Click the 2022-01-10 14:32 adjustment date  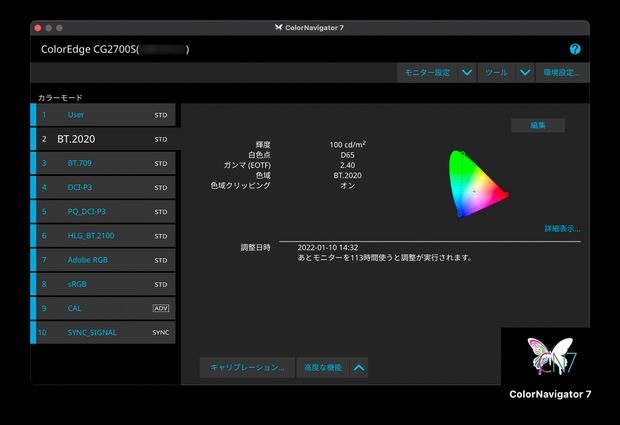click(x=328, y=247)
